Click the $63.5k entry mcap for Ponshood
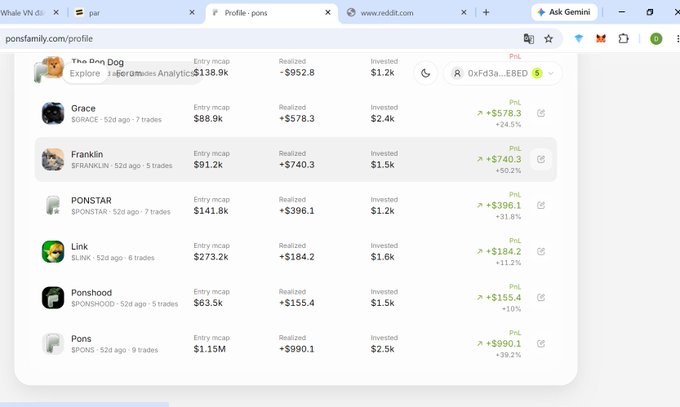 (208, 303)
